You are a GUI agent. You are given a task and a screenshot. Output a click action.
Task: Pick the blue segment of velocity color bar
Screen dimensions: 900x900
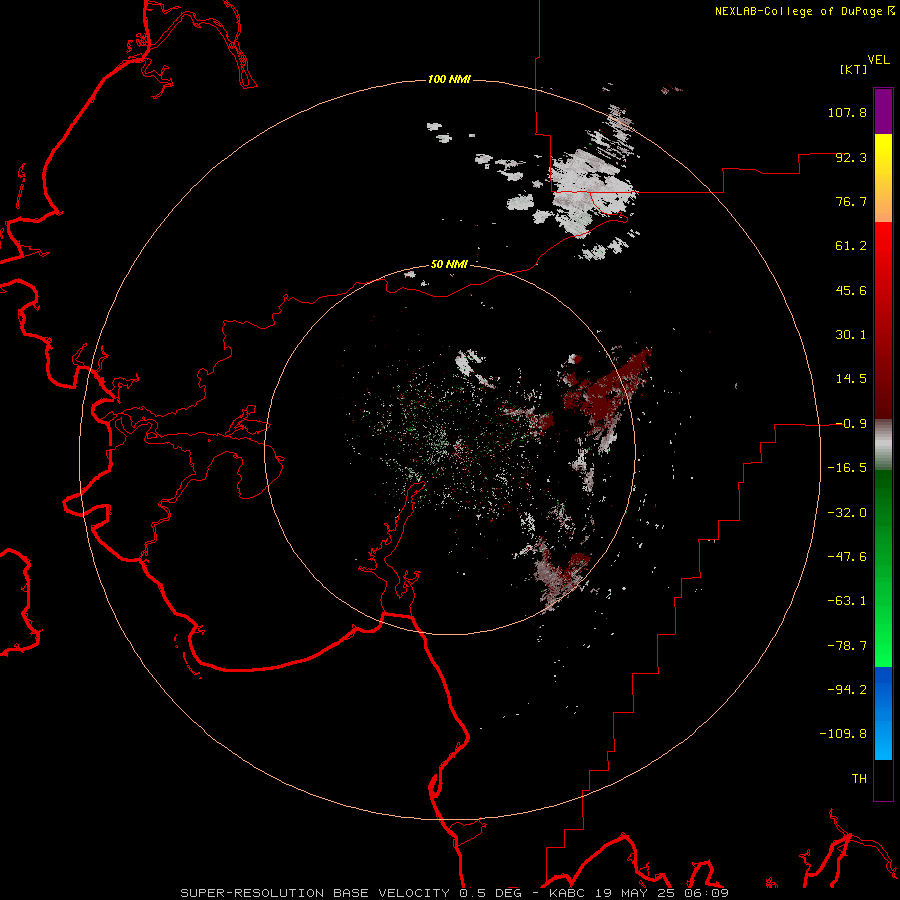[883, 713]
